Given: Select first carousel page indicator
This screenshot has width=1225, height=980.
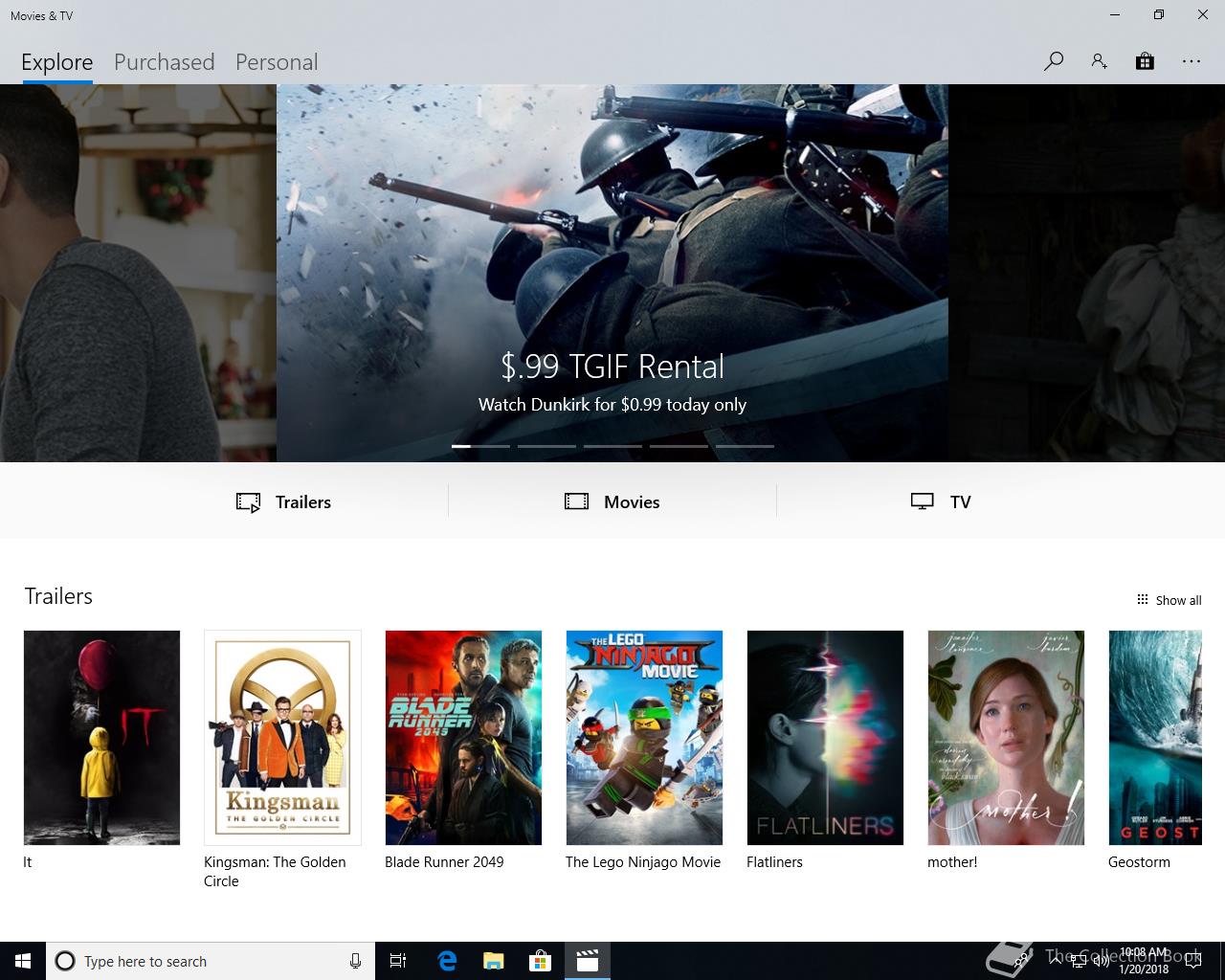Looking at the screenshot, I should [x=480, y=446].
